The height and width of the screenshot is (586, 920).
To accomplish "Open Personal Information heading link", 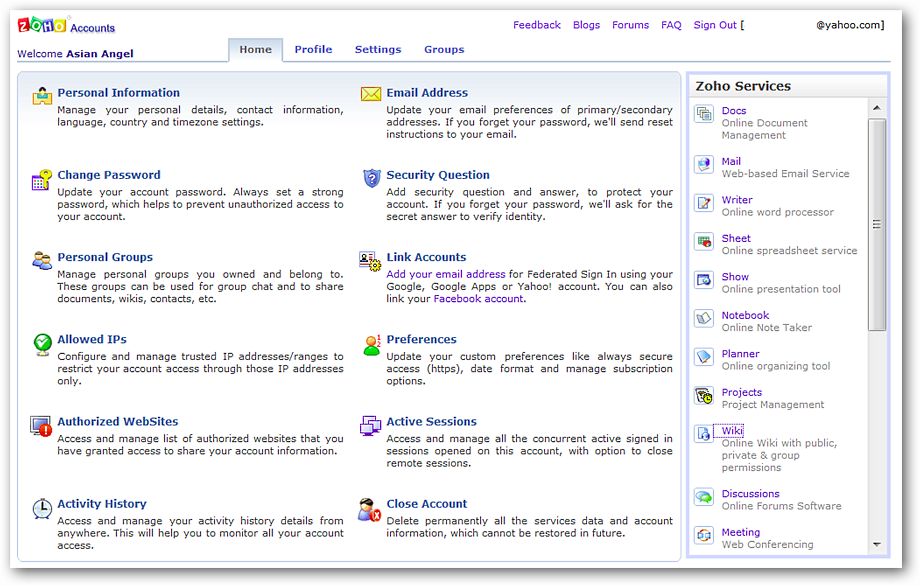I will click(x=119, y=93).
